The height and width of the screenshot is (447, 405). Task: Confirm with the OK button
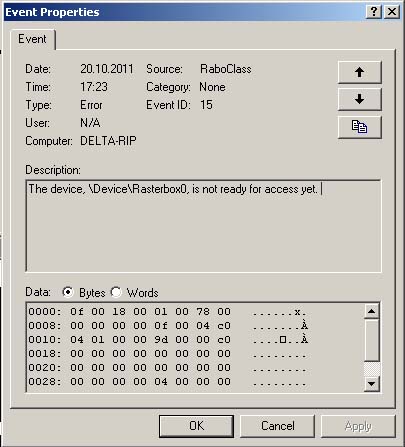tap(196, 426)
